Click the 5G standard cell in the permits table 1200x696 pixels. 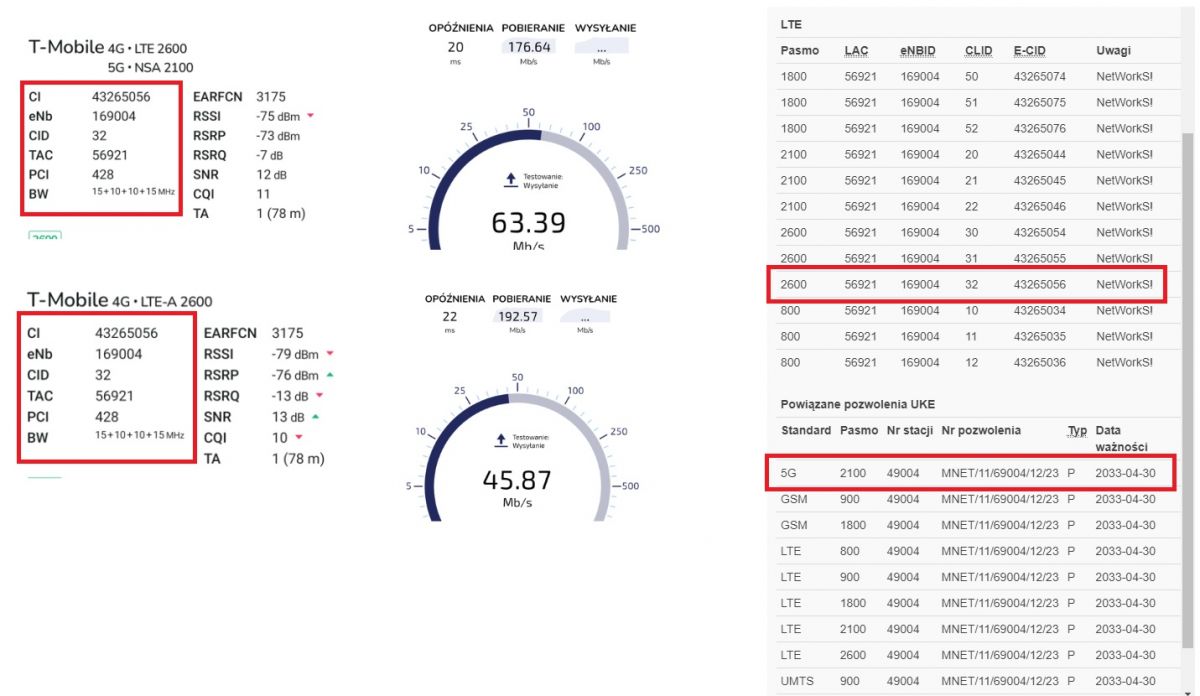pyautogui.click(x=788, y=472)
